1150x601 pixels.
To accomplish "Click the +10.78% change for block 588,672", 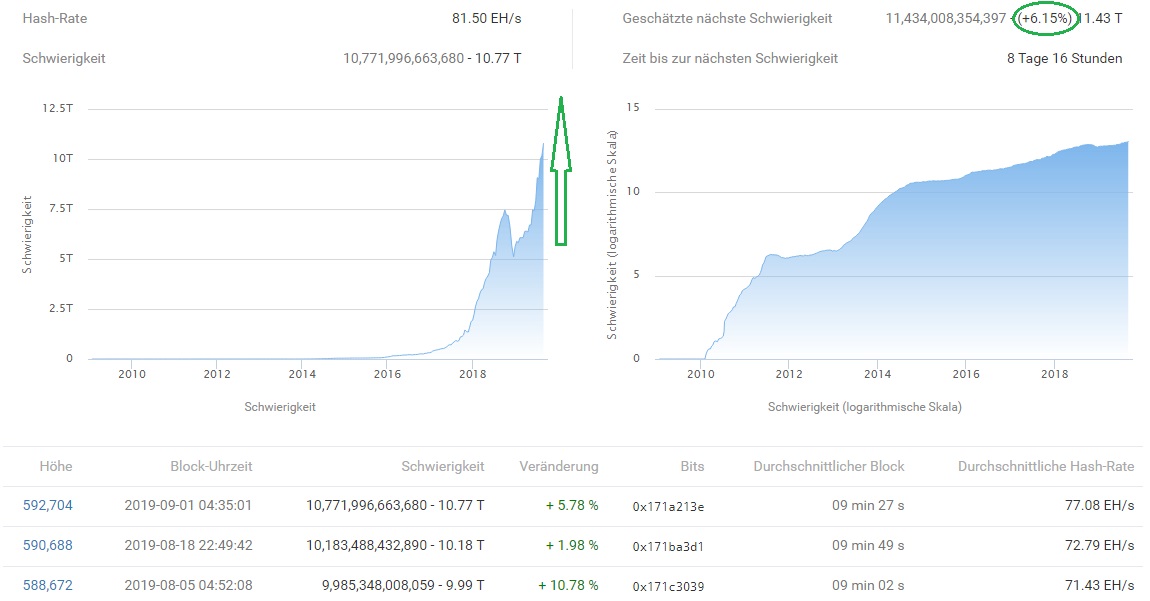I will (566, 585).
